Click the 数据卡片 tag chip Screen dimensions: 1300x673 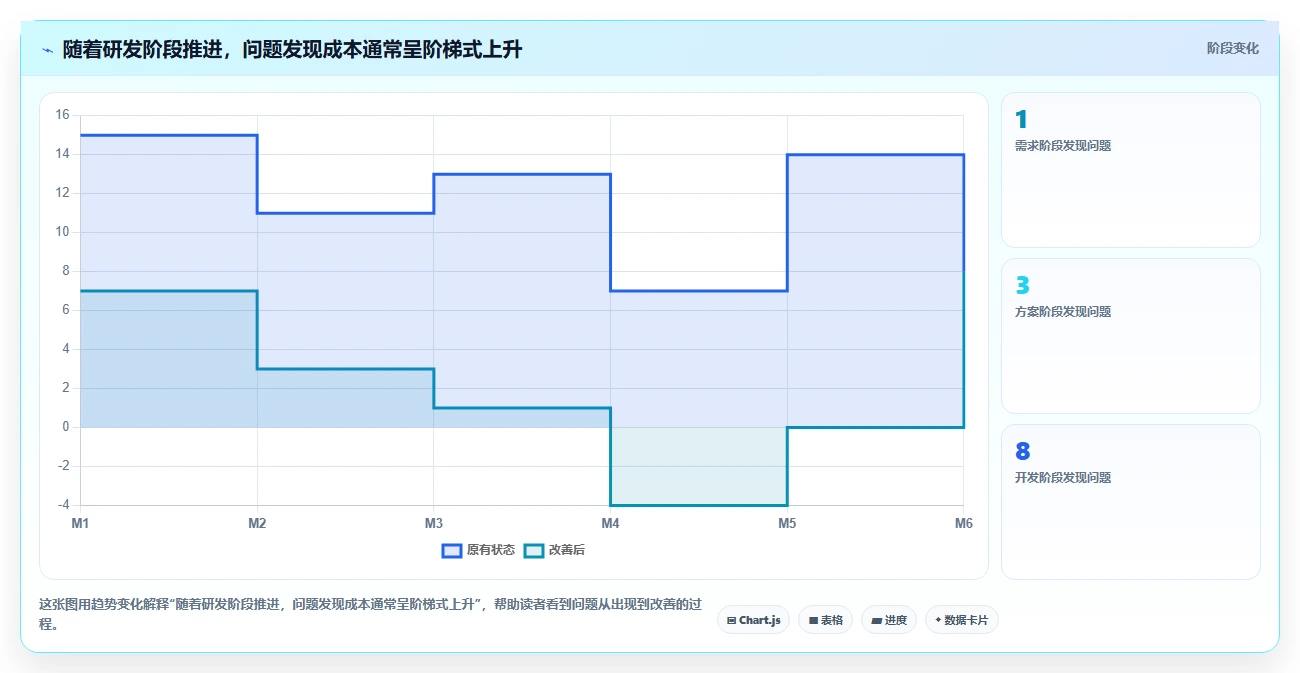pos(961,620)
